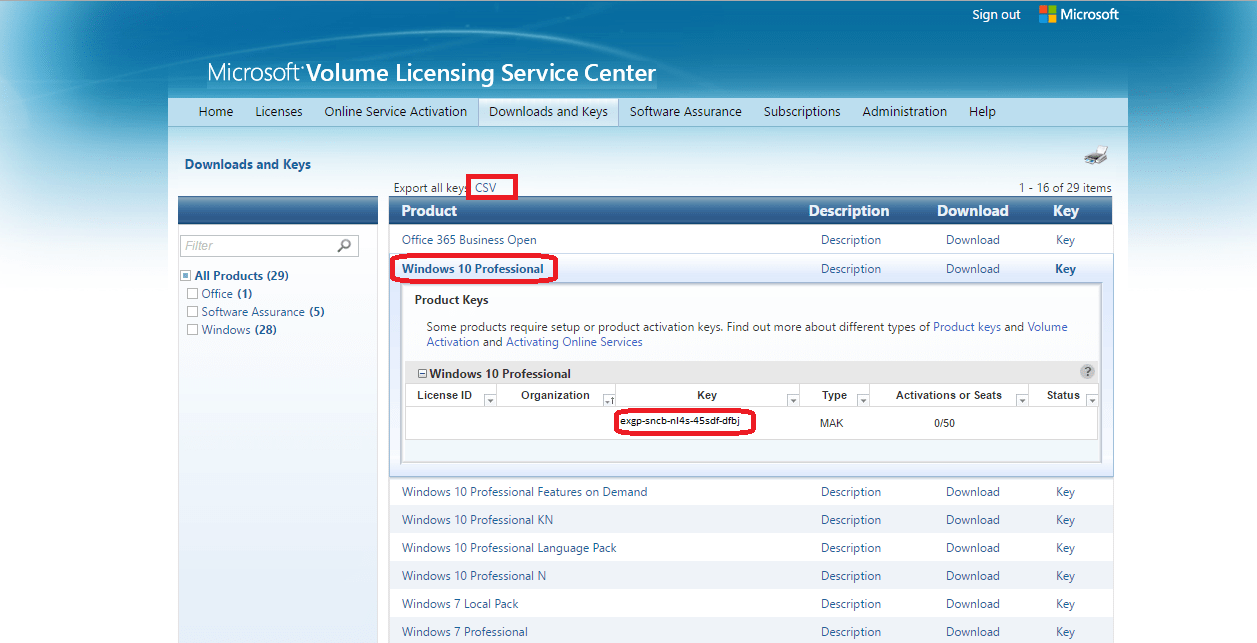
Task: Switch to the Subscriptions navigation tab
Action: pyautogui.click(x=801, y=111)
